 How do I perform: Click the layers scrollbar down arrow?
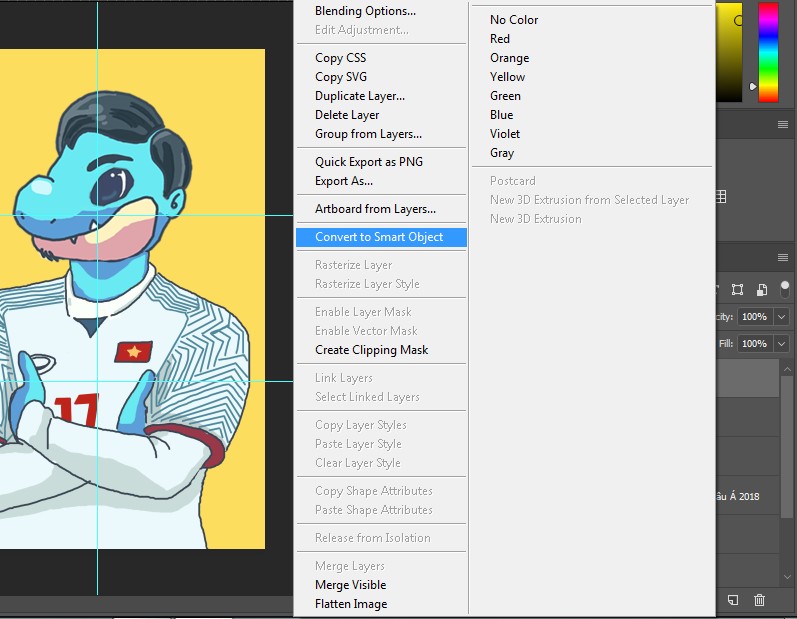[787, 577]
